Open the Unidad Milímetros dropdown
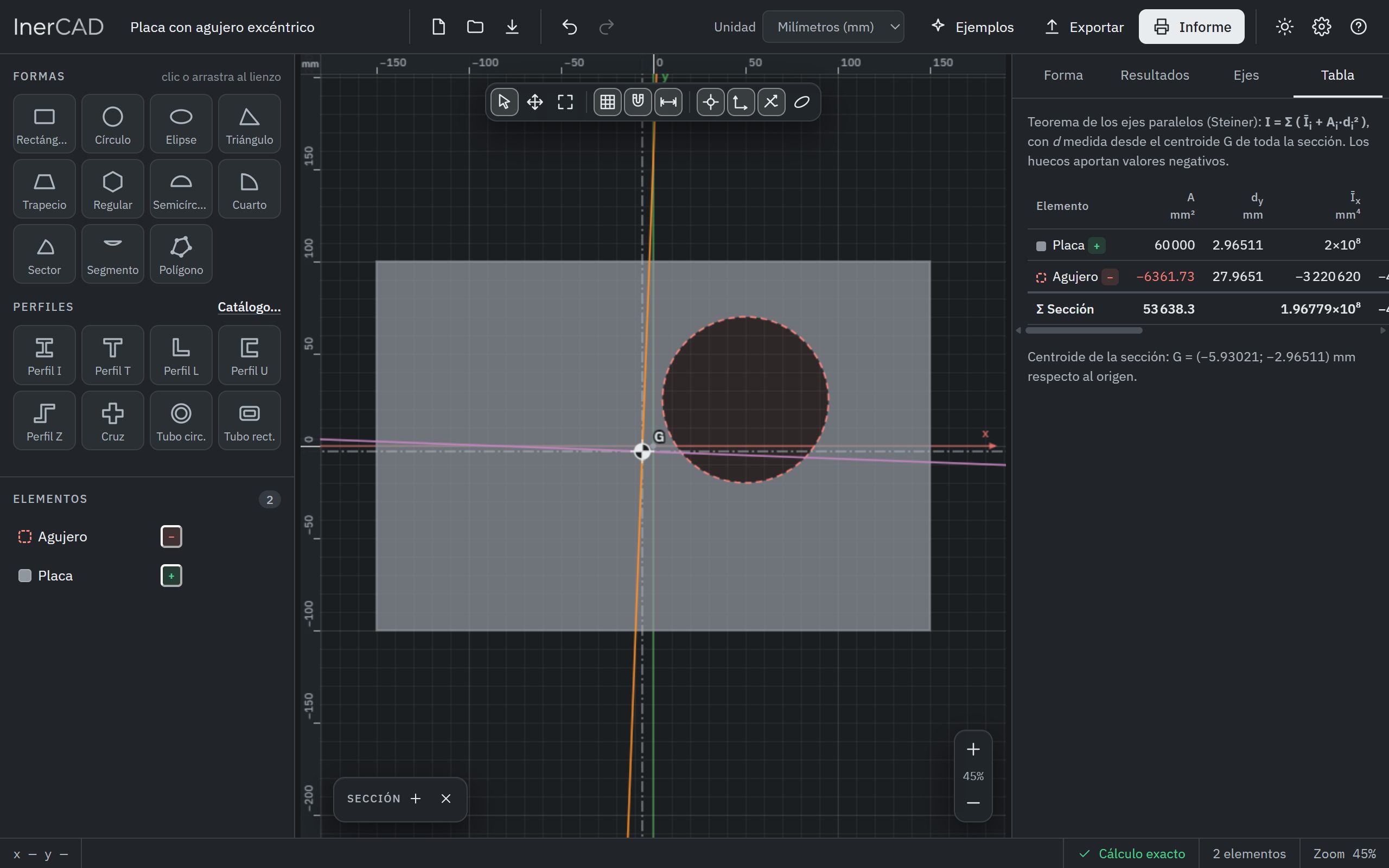The width and height of the screenshot is (1389, 868). pyautogui.click(x=833, y=27)
